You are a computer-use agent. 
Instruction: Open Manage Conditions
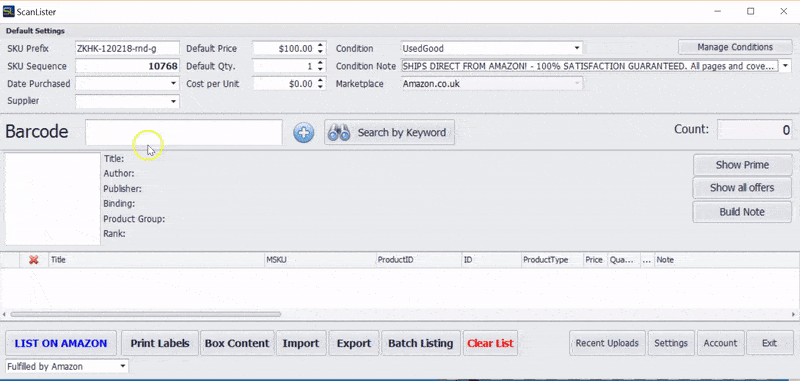[x=735, y=47]
